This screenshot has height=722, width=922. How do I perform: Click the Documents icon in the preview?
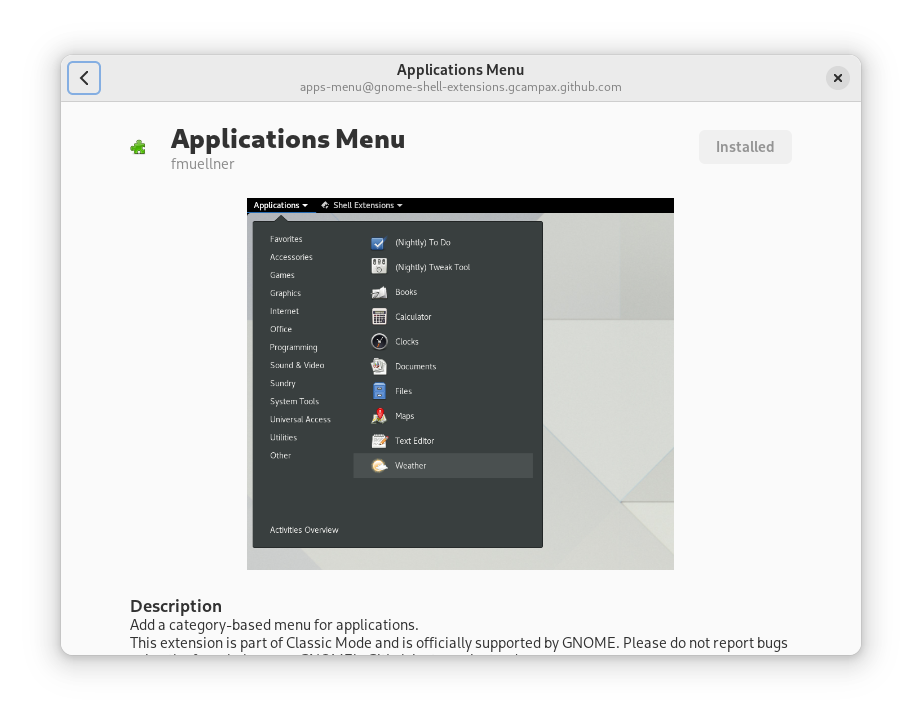tap(379, 367)
